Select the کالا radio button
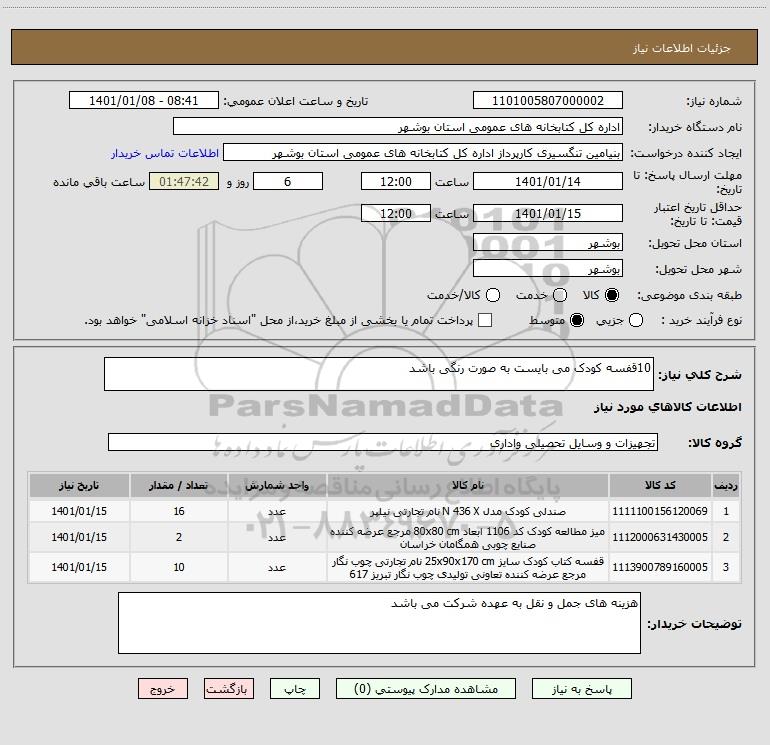770x745 pixels. [x=611, y=295]
